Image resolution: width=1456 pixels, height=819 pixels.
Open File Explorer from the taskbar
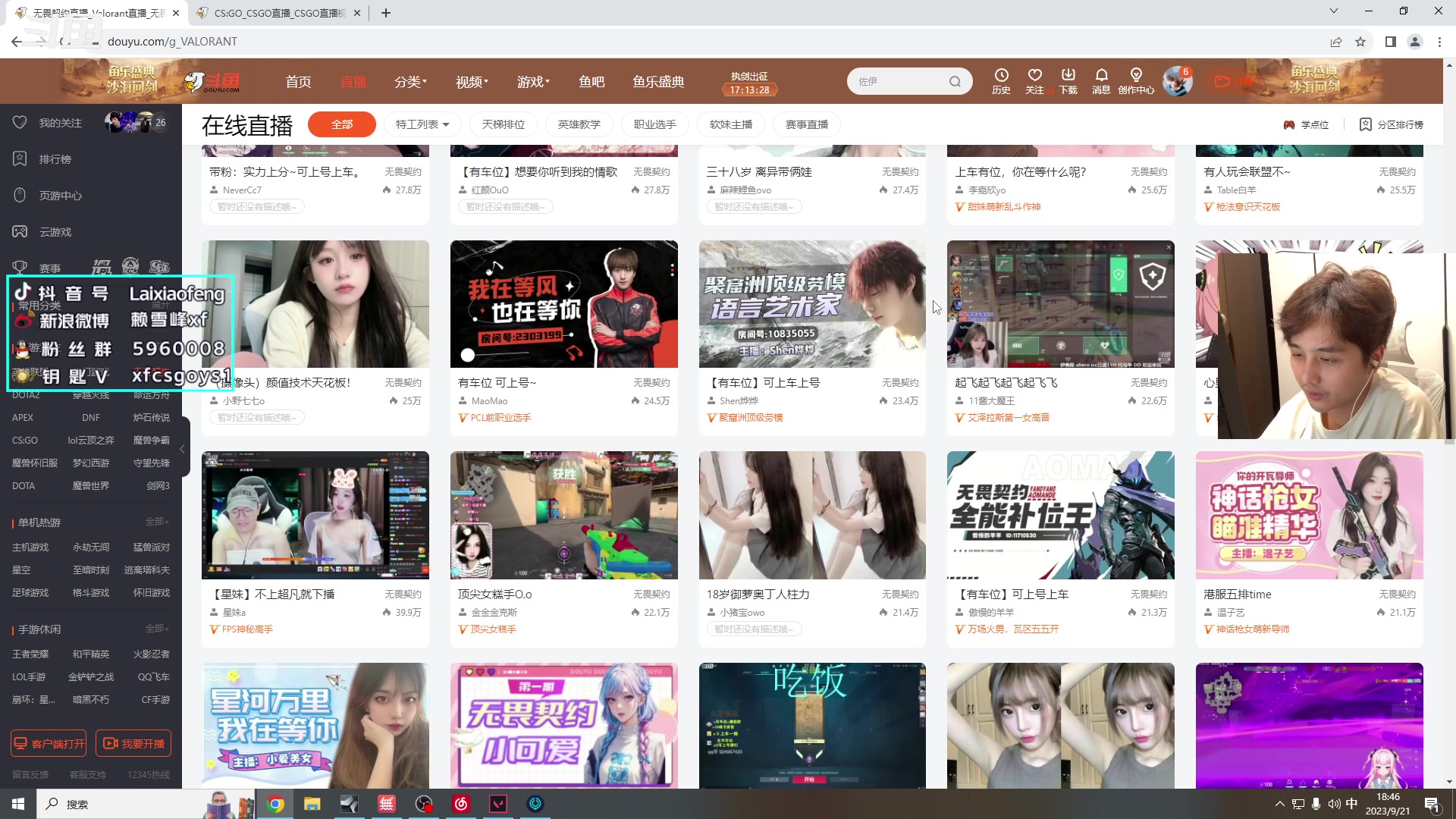[x=312, y=804]
